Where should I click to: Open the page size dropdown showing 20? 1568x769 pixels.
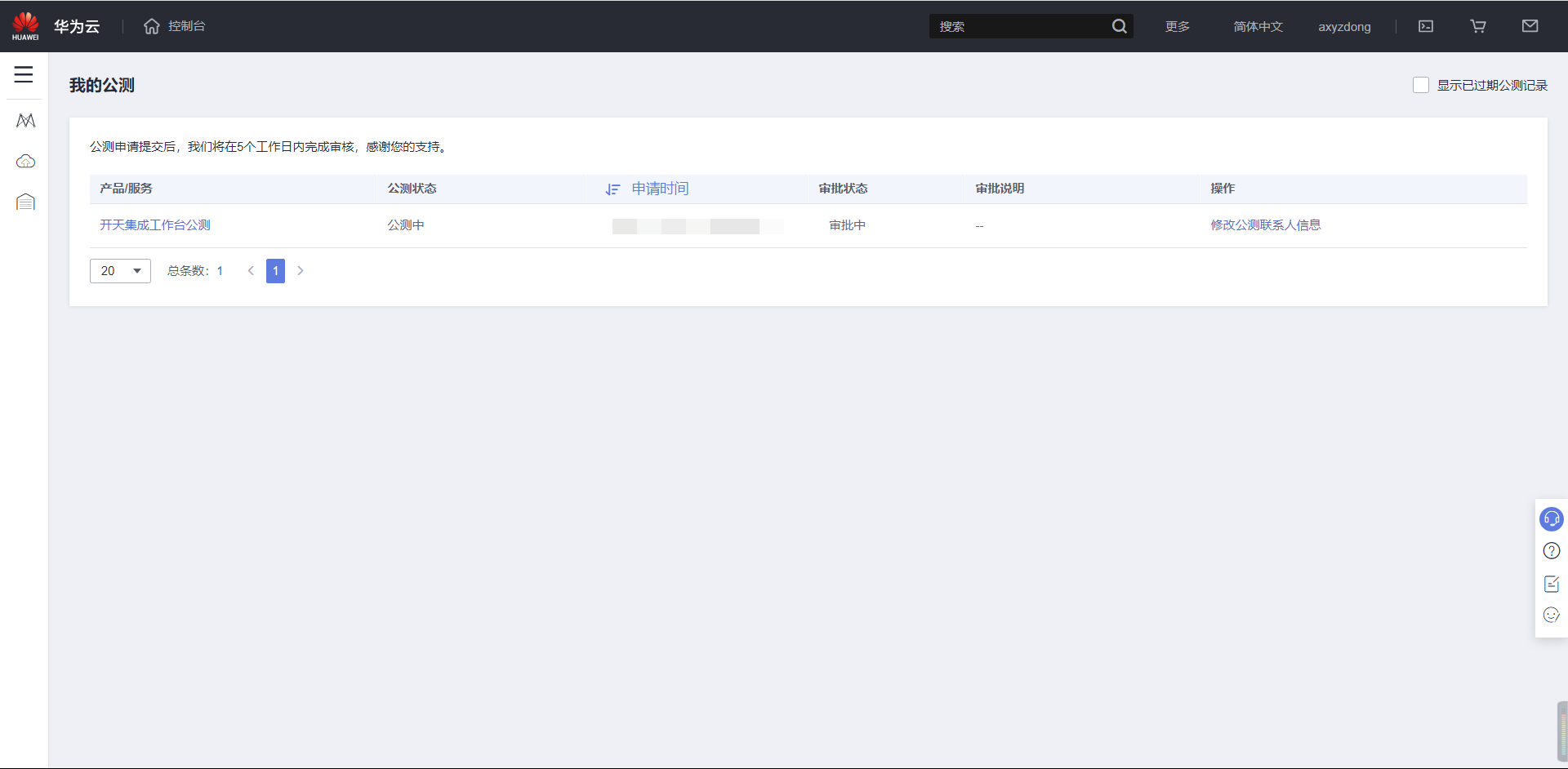[x=120, y=271]
